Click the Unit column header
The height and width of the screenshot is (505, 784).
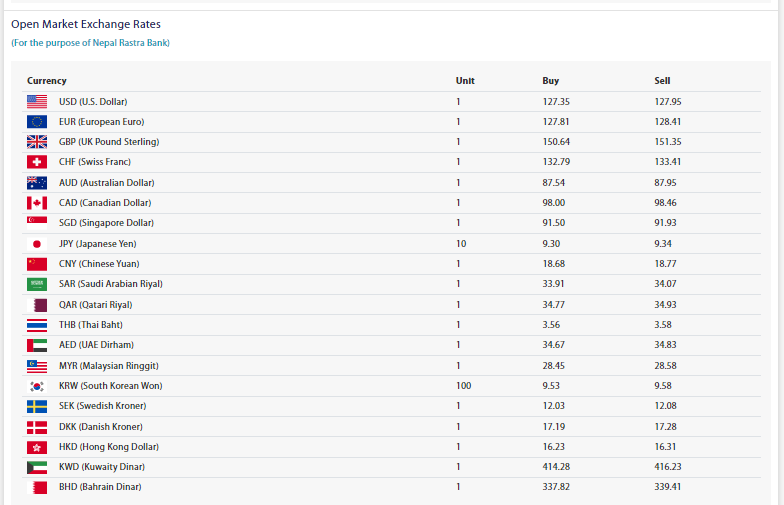(x=465, y=80)
